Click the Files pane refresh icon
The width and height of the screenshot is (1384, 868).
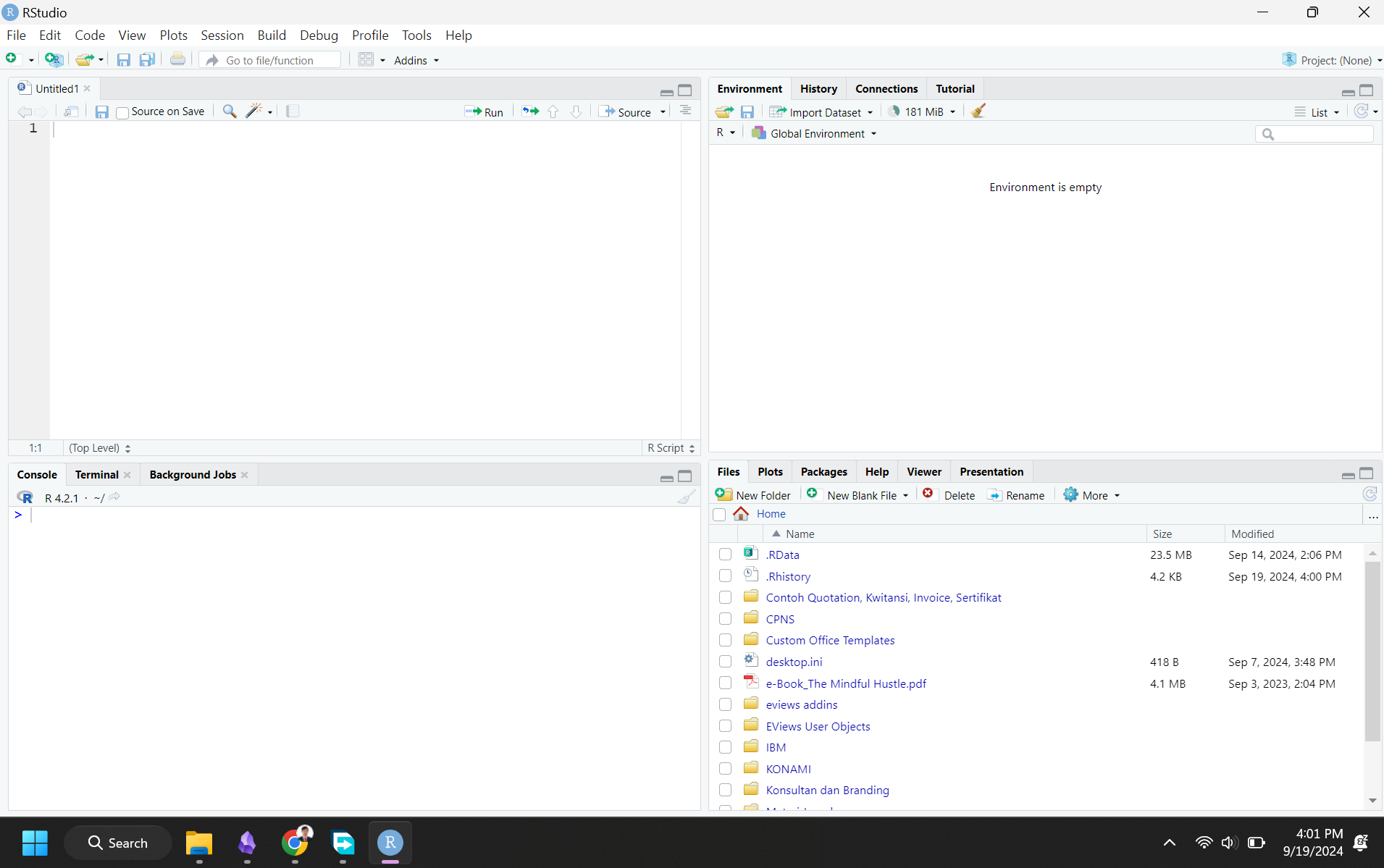pos(1370,494)
